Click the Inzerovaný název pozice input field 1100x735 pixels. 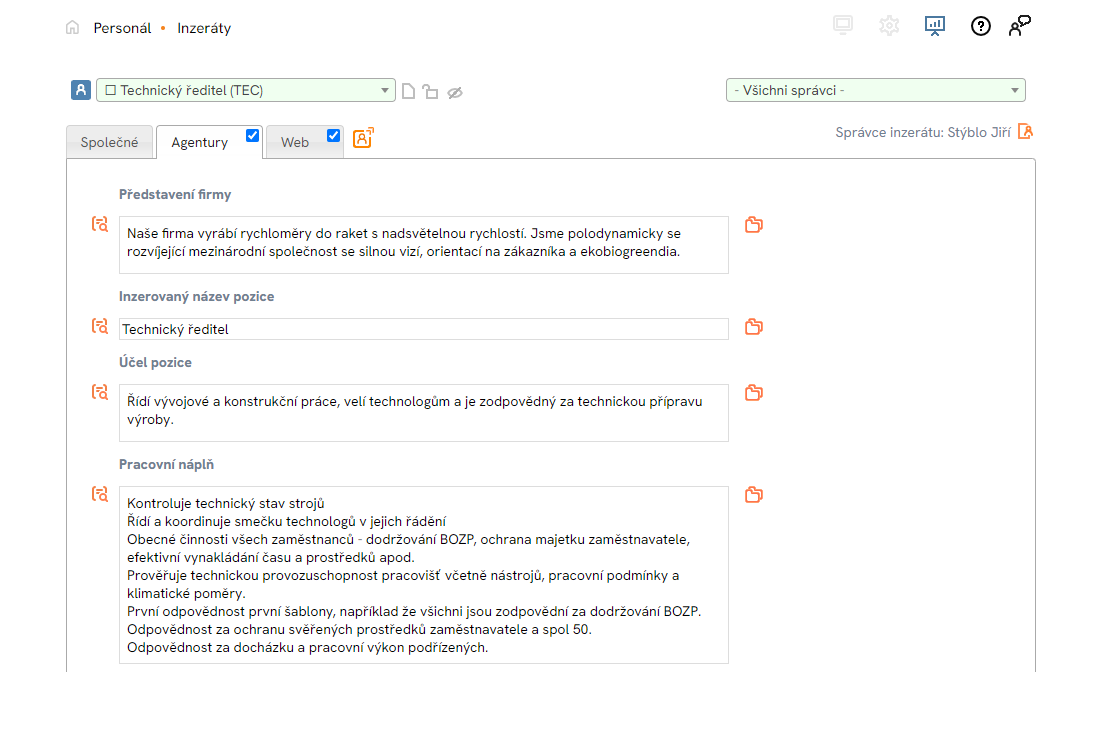[423, 329]
